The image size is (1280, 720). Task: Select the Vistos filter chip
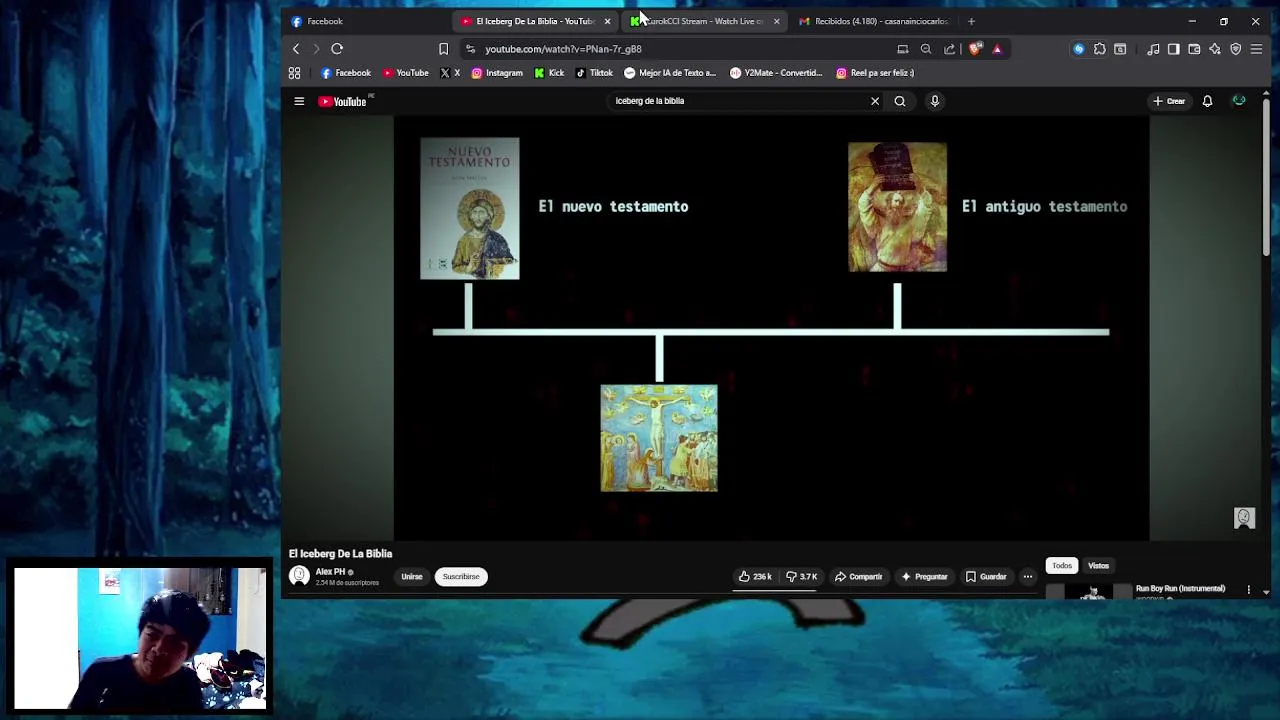tap(1098, 566)
